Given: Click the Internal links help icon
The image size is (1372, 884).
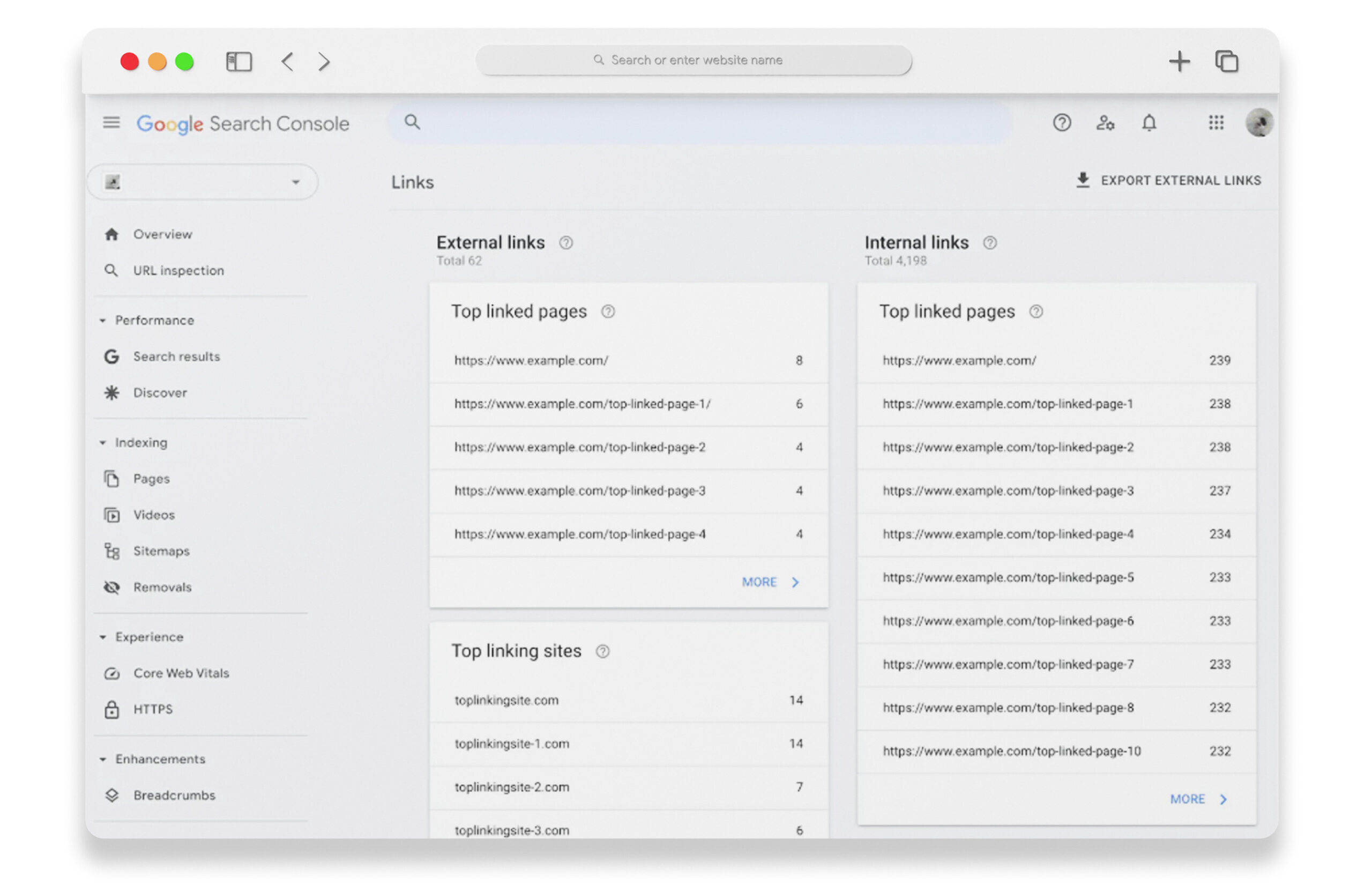Looking at the screenshot, I should point(990,243).
